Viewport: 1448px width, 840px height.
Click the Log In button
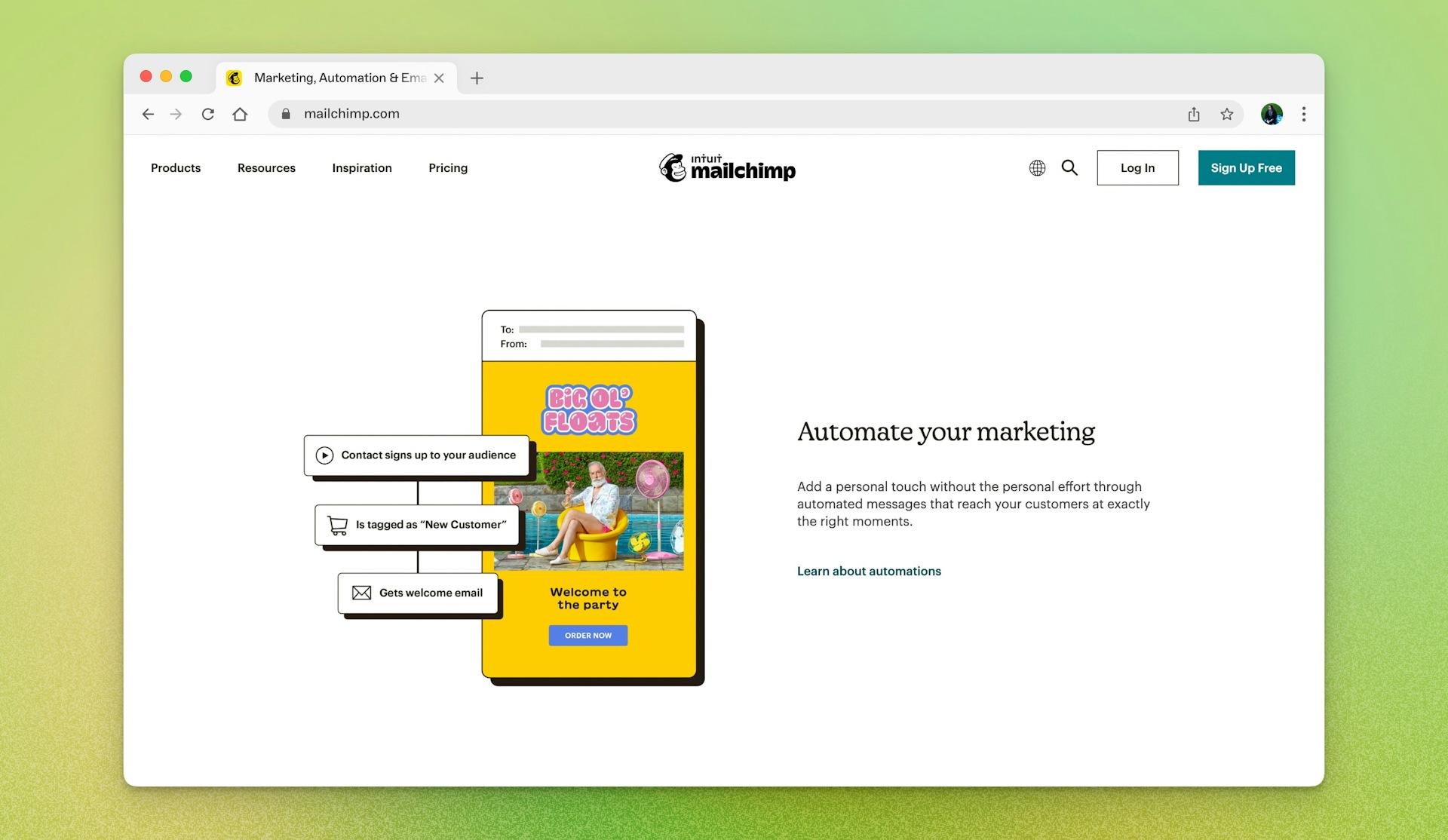(1137, 167)
